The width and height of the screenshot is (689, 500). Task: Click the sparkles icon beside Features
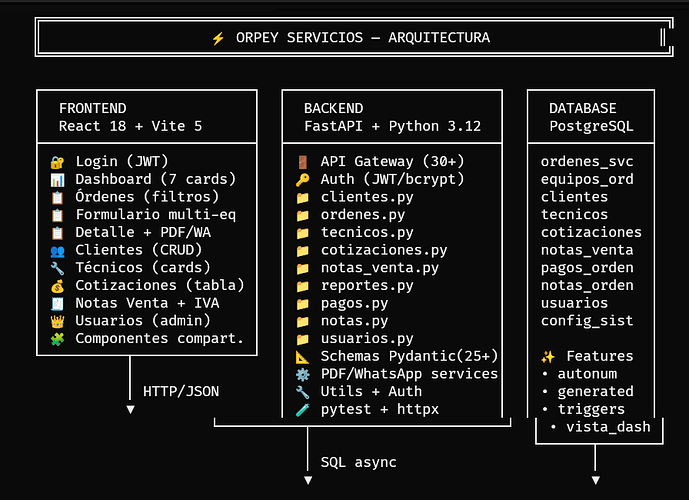(548, 357)
